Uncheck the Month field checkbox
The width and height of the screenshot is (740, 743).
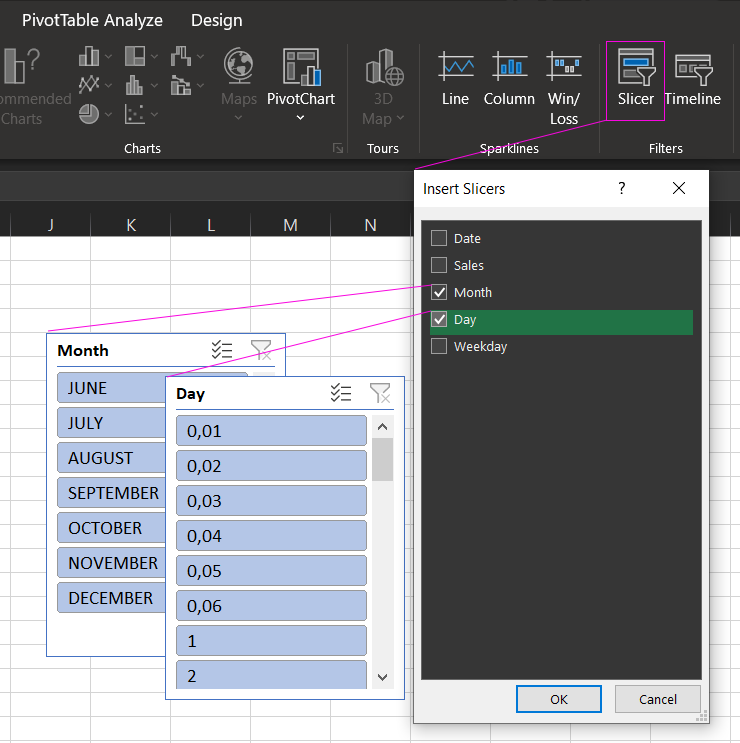438,292
